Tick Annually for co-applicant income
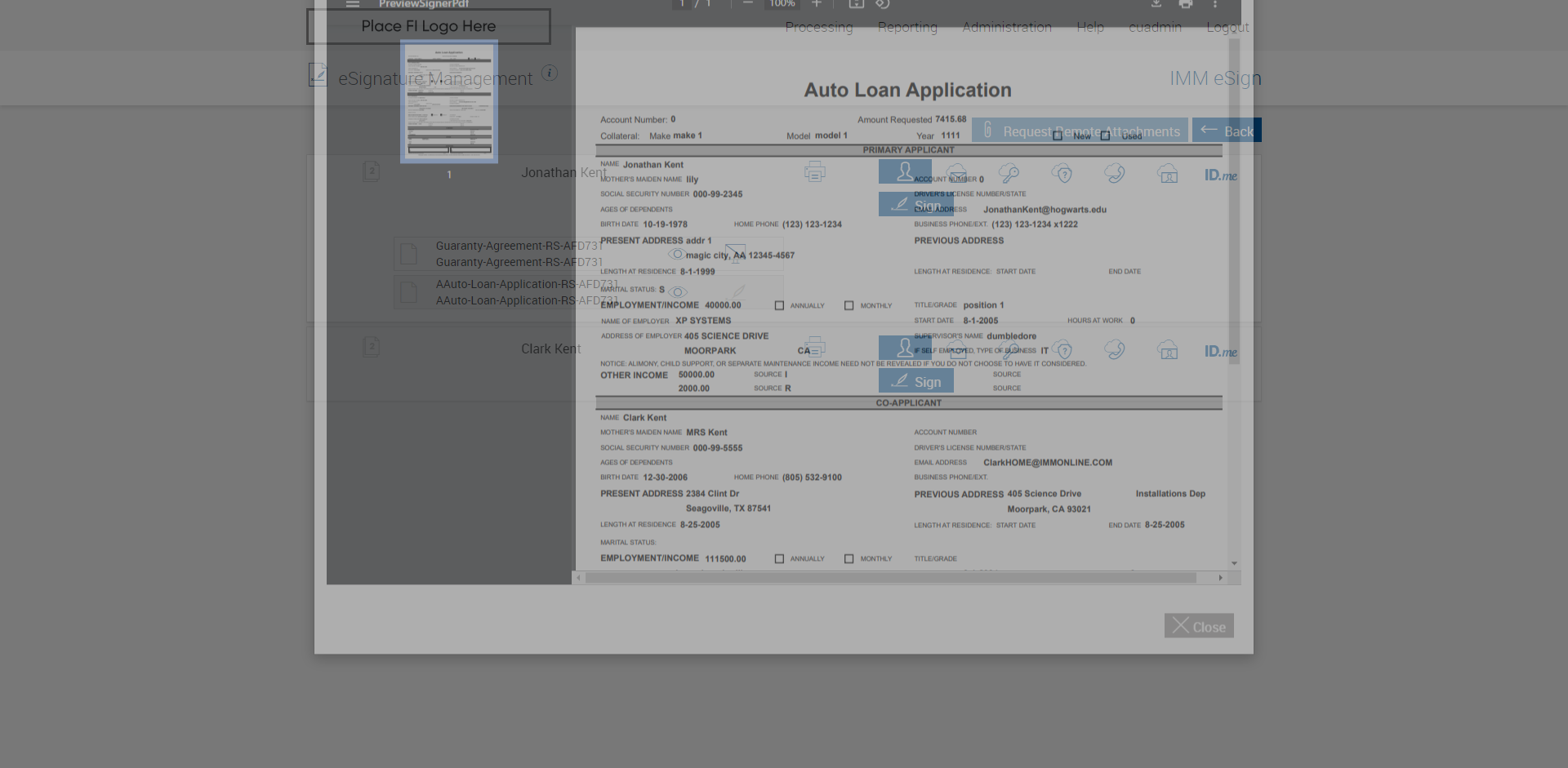 tap(779, 559)
